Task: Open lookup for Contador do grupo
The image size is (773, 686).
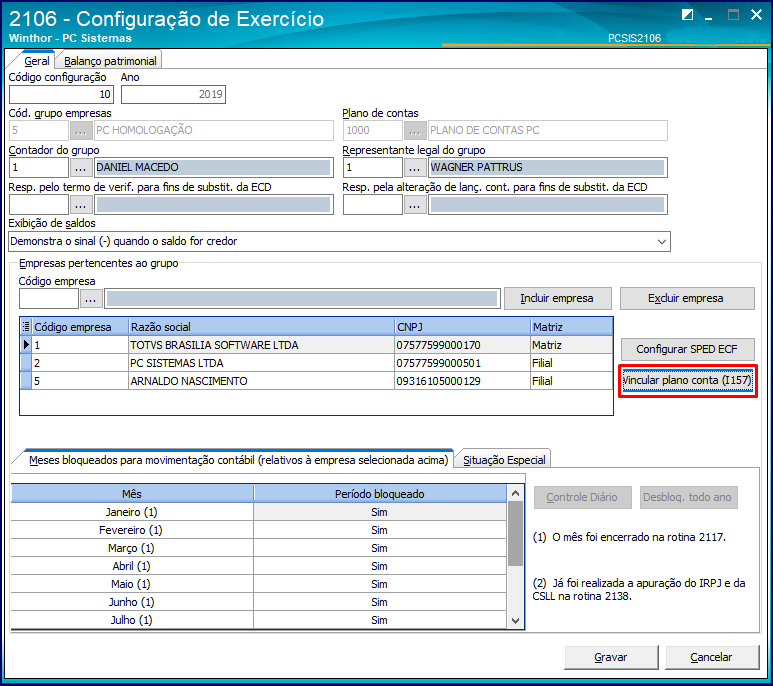Action: click(x=81, y=168)
